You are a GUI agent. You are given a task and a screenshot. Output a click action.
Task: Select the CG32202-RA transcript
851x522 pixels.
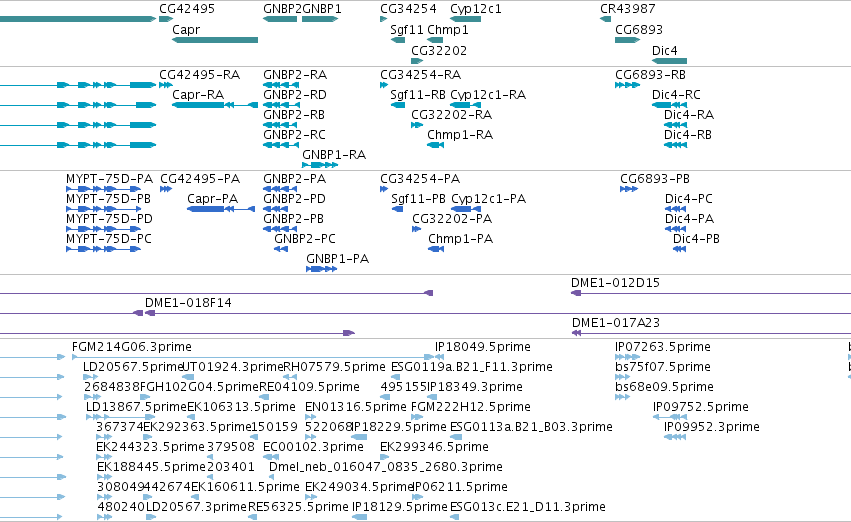pos(417,125)
